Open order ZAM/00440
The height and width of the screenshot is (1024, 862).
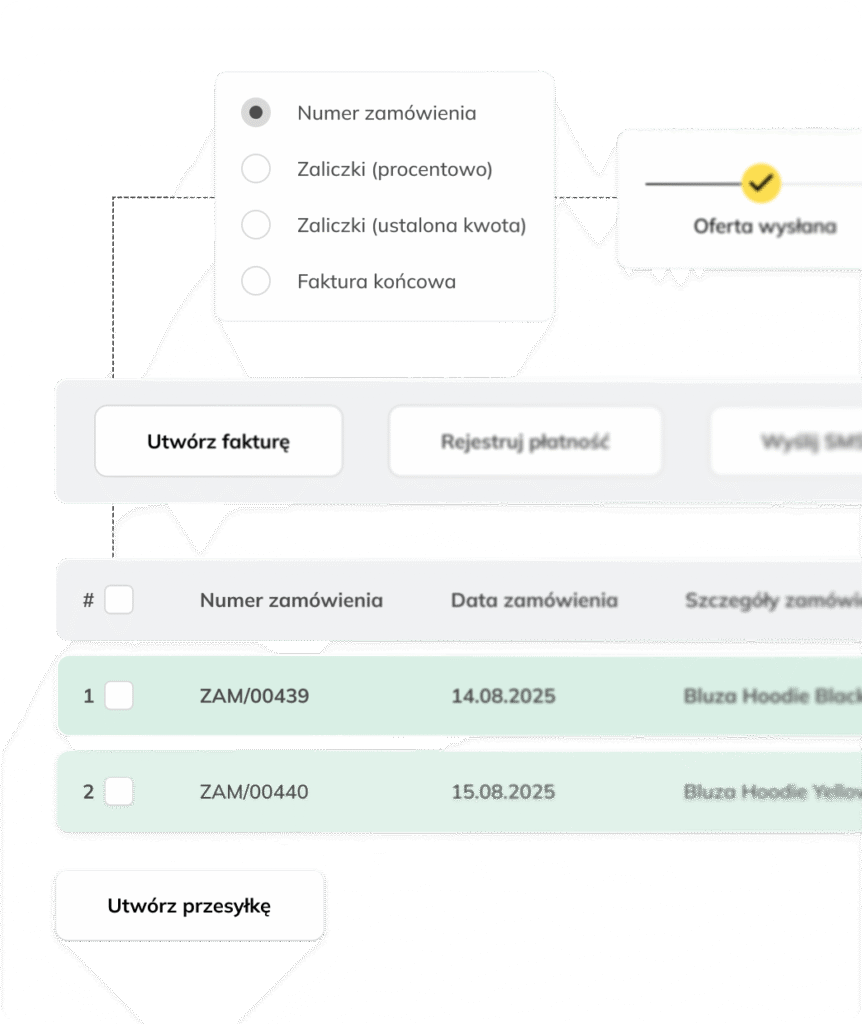(254, 792)
